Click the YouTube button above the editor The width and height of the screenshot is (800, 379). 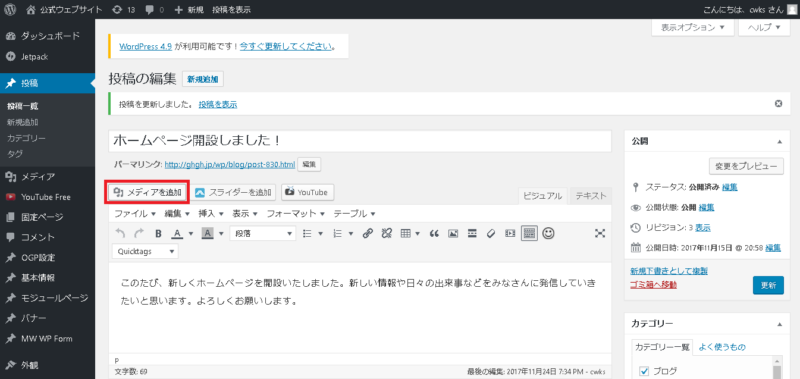[308, 192]
